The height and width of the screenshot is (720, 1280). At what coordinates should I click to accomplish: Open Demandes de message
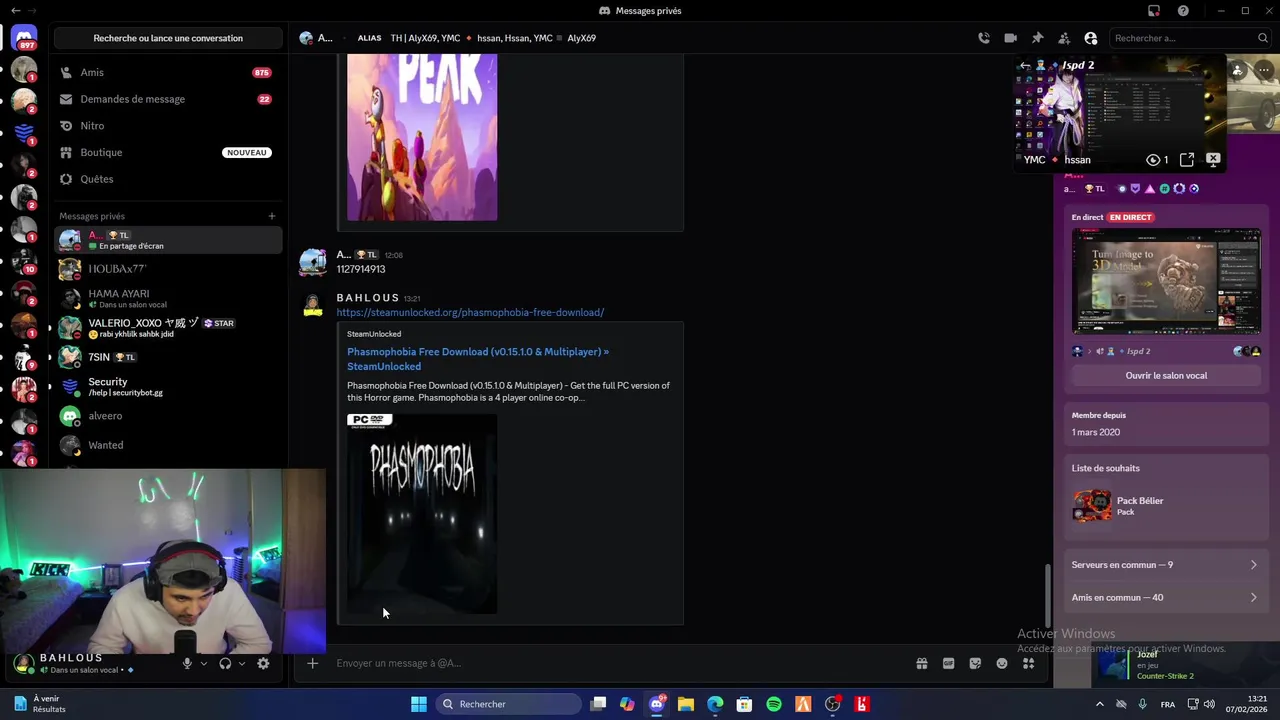click(x=168, y=99)
